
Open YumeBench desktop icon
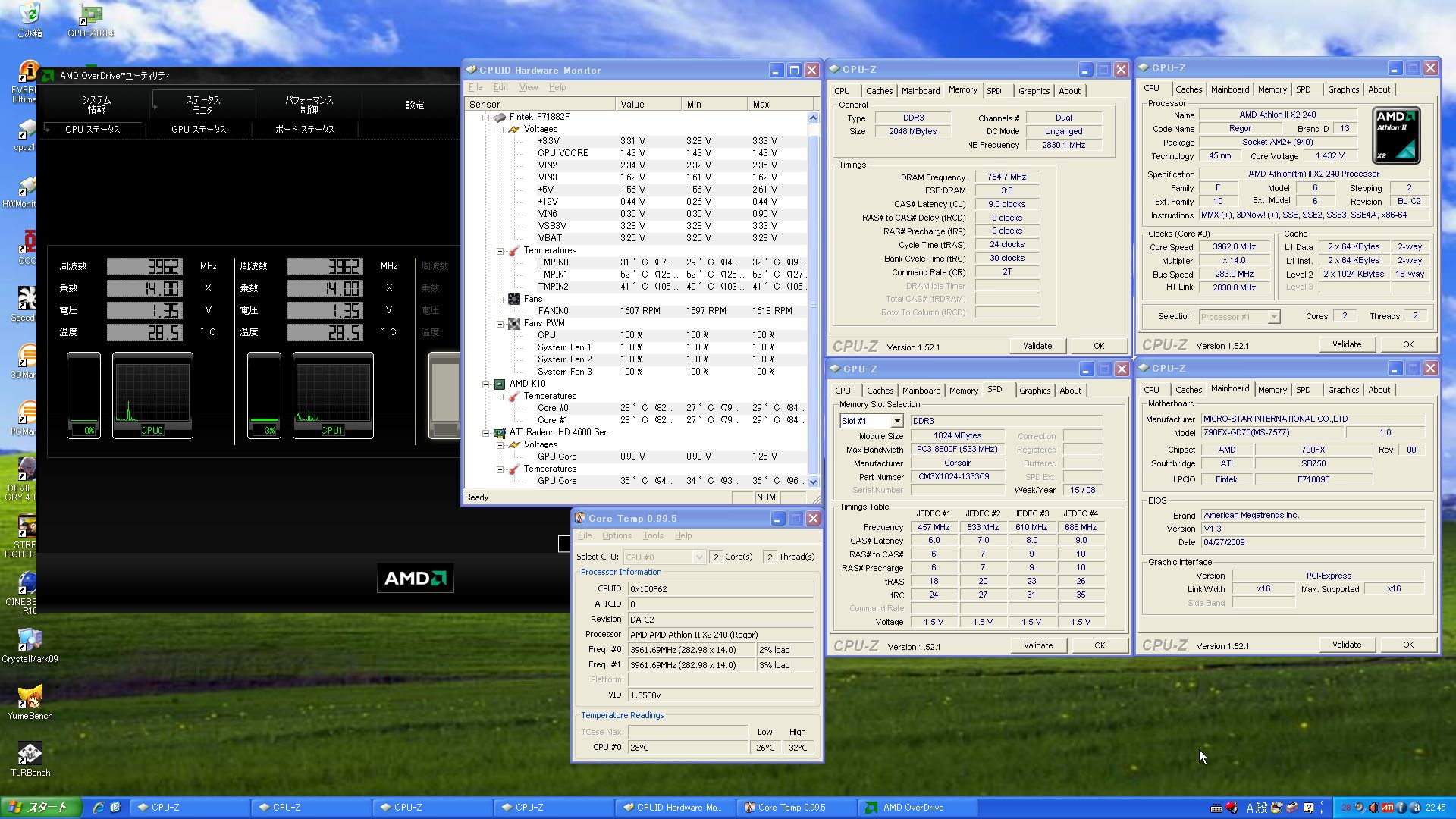point(30,697)
